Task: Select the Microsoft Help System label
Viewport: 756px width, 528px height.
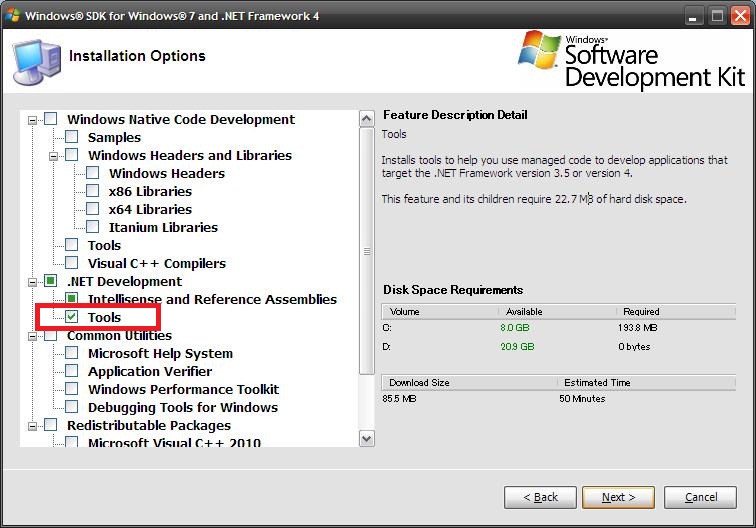Action: click(x=160, y=353)
